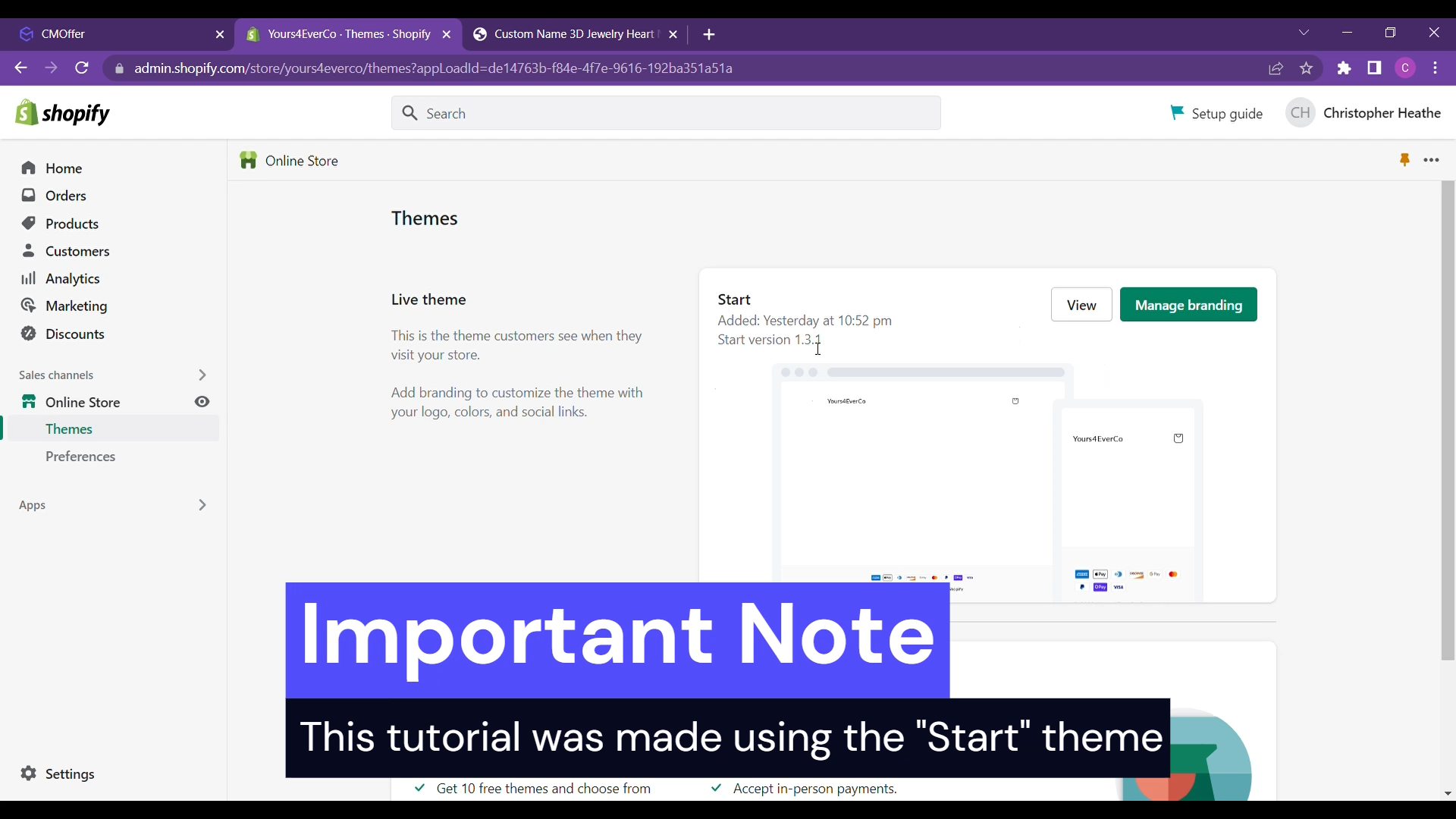
Task: Open Customers page
Action: tap(77, 251)
